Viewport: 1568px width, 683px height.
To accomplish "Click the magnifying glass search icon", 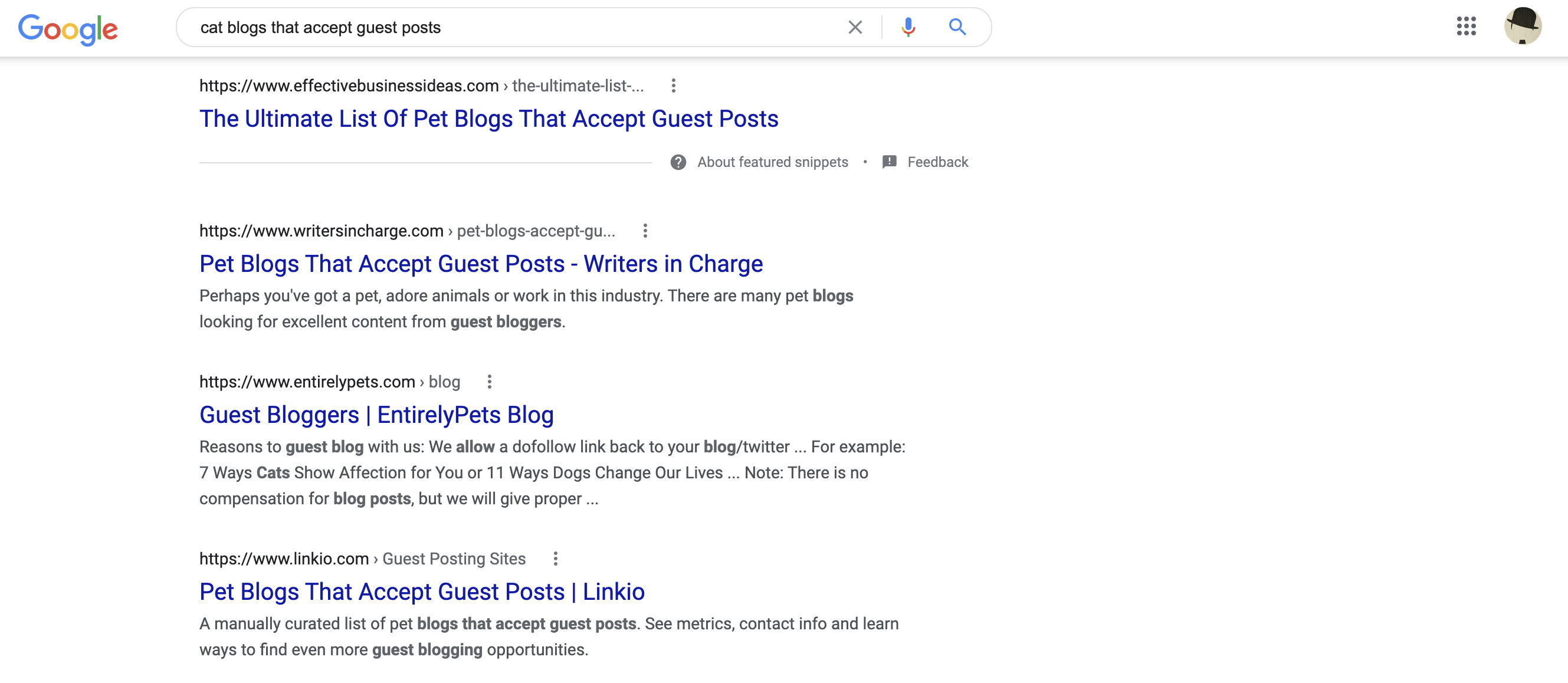I will pyautogui.click(x=957, y=27).
